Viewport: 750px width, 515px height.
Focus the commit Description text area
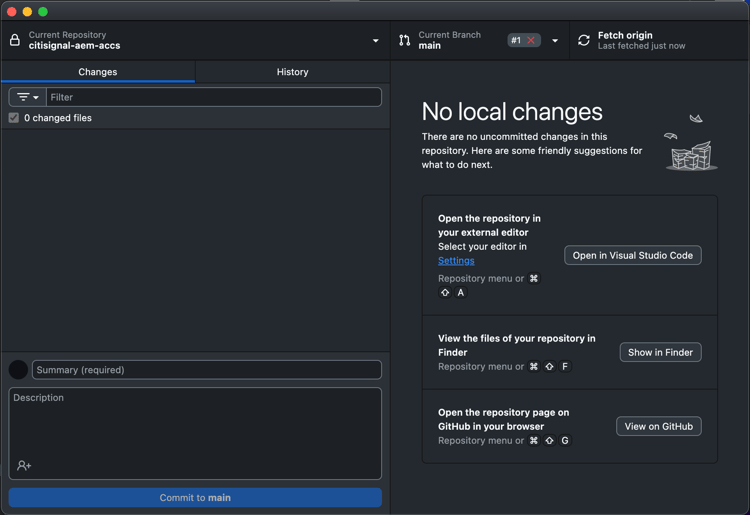(x=195, y=433)
